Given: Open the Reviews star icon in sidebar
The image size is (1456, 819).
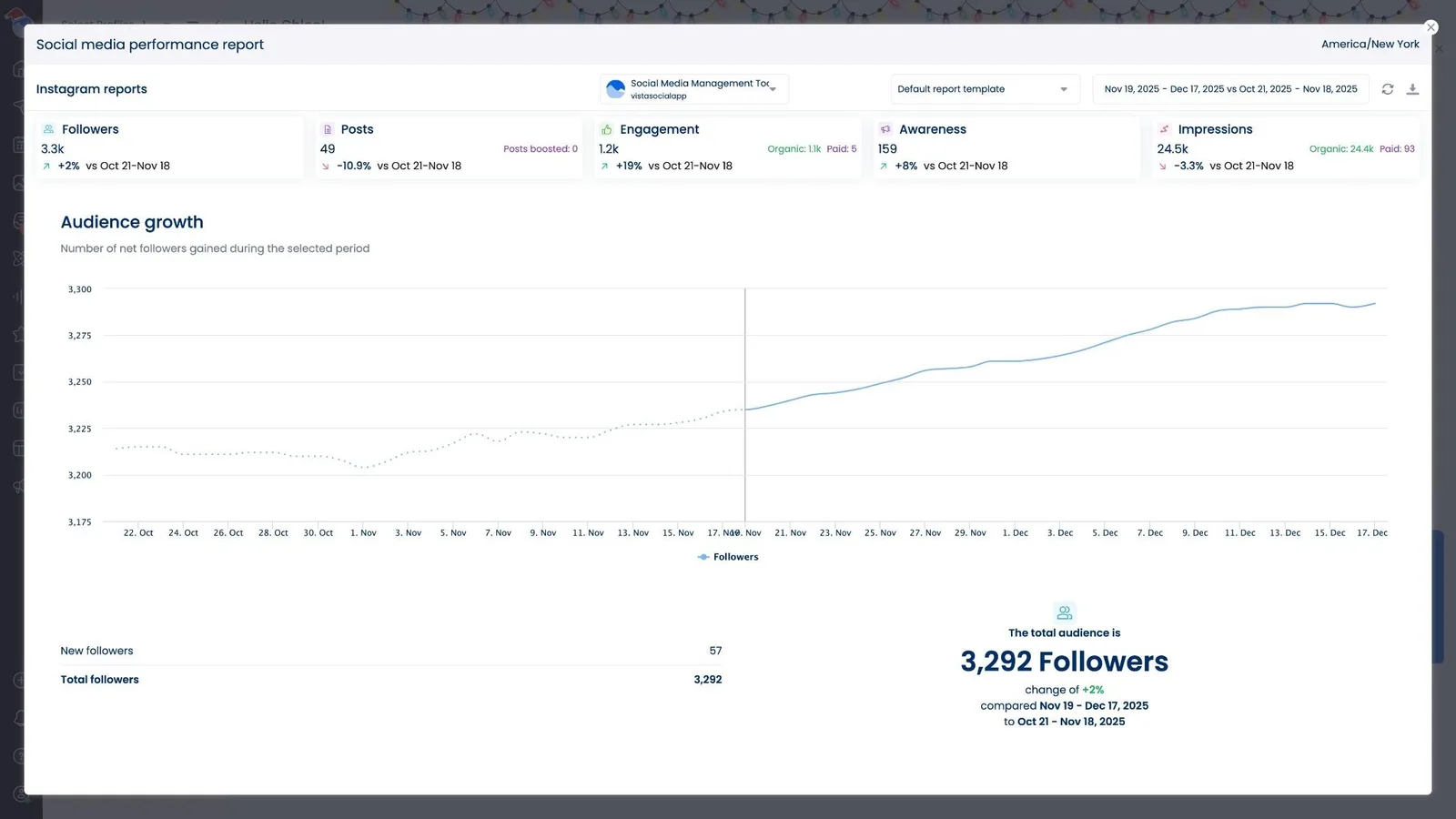Looking at the screenshot, I should tap(19, 334).
